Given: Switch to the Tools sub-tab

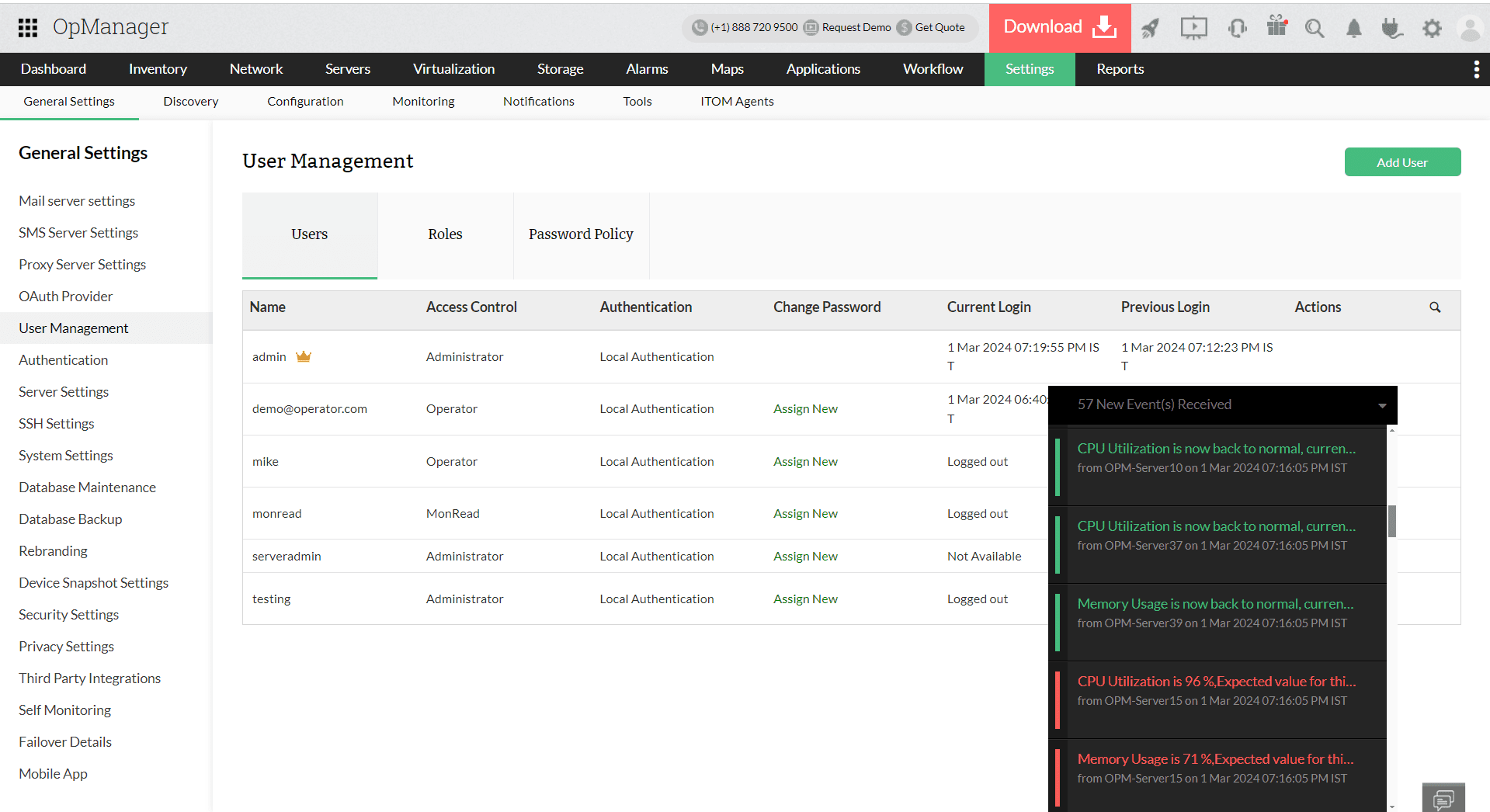Looking at the screenshot, I should 637,102.
